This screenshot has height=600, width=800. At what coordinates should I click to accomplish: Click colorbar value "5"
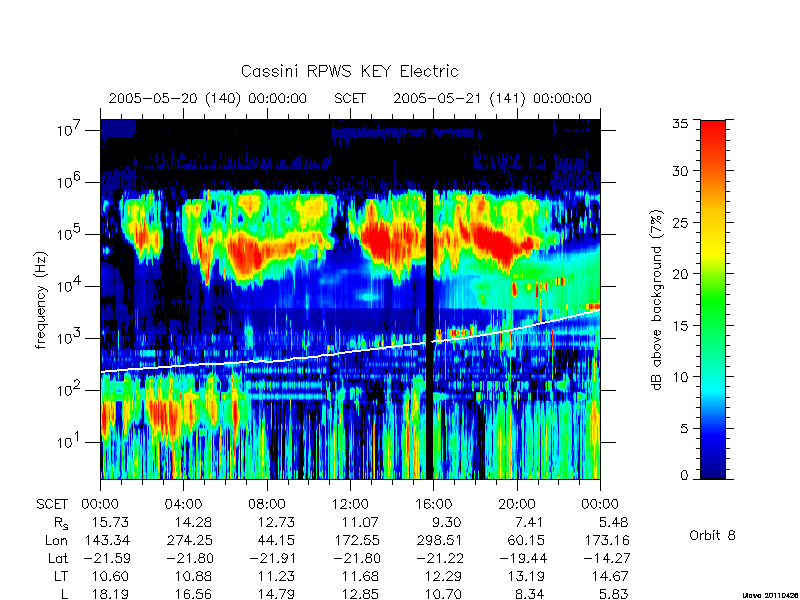tap(684, 429)
